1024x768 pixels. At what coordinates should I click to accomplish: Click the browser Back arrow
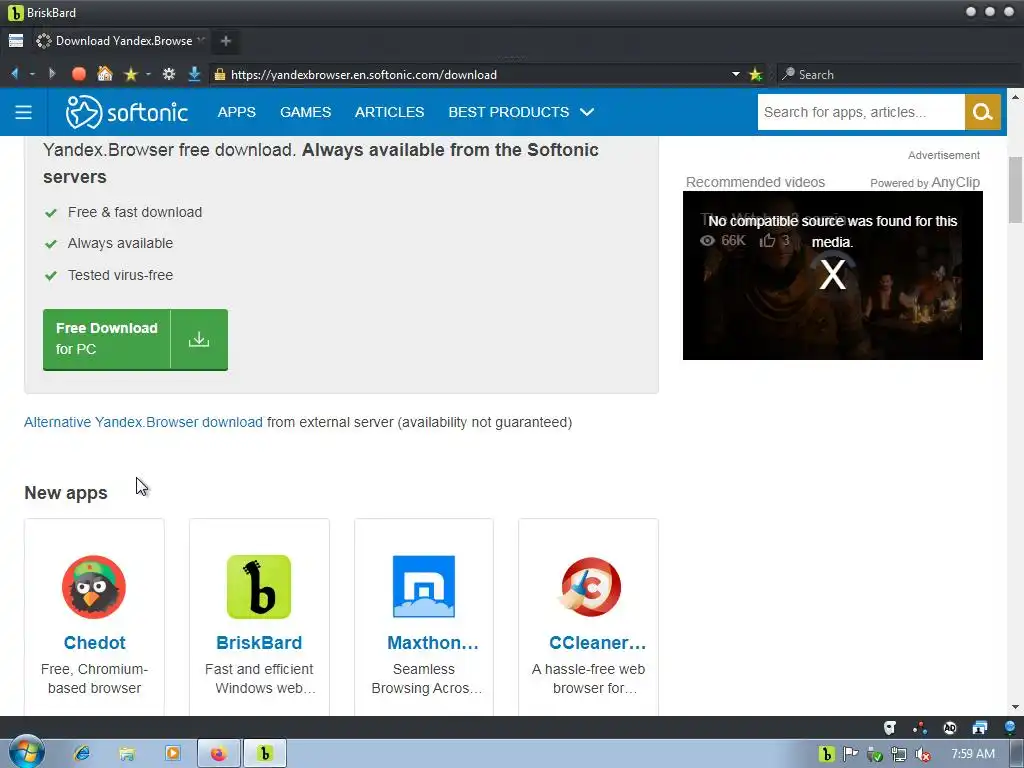pyautogui.click(x=15, y=74)
